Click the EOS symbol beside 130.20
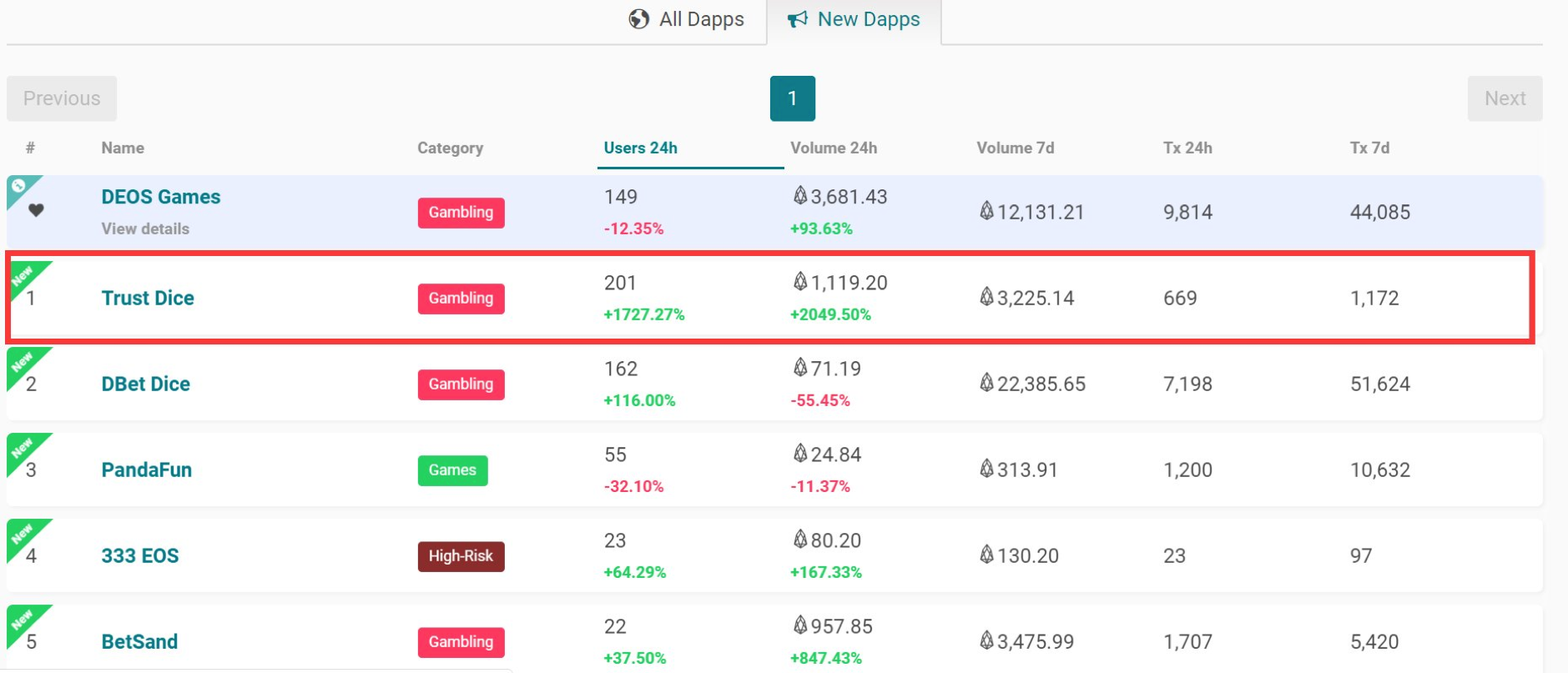The height and width of the screenshot is (673, 1568). click(x=986, y=554)
